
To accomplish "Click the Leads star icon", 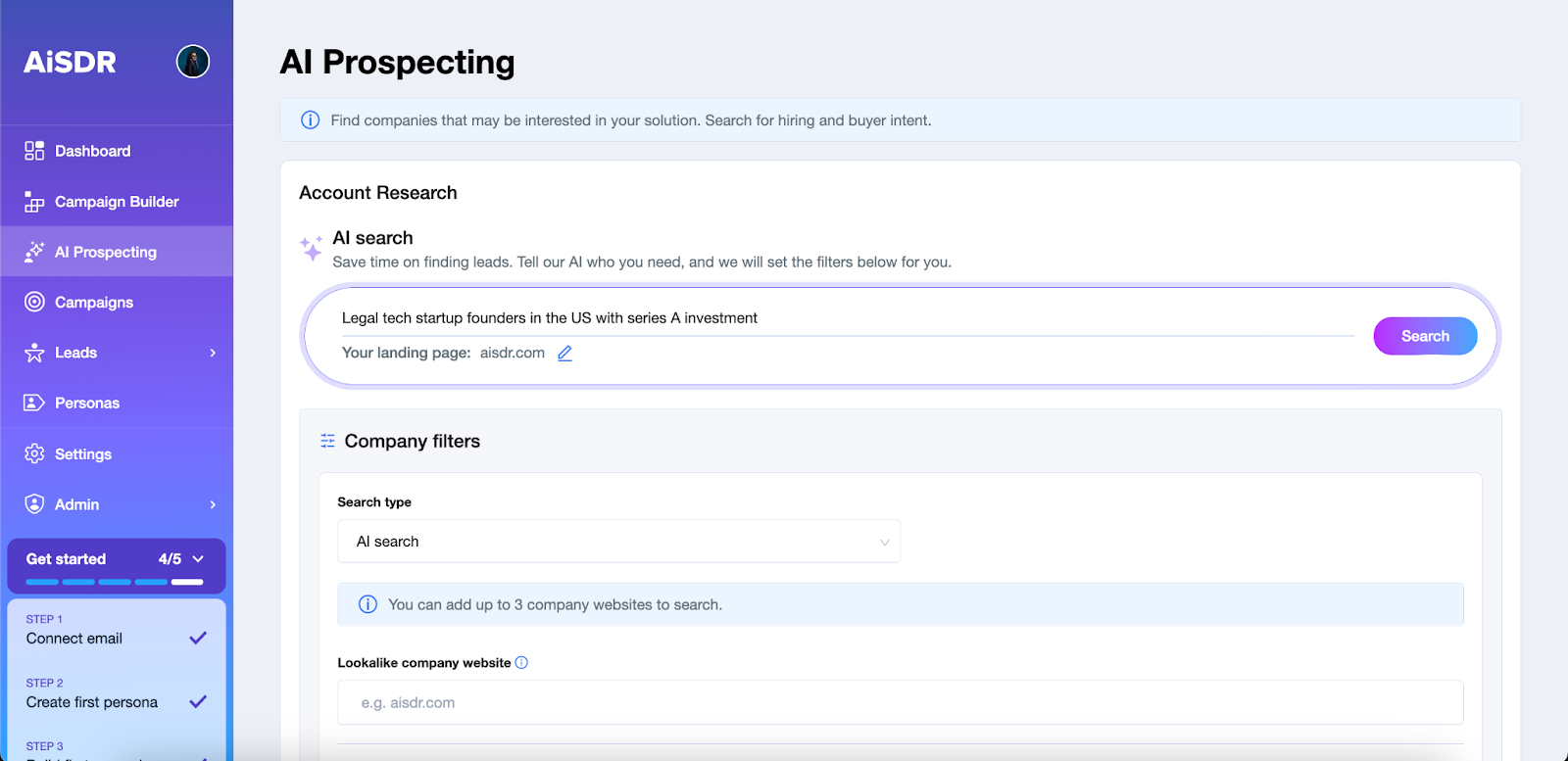I will point(34,353).
